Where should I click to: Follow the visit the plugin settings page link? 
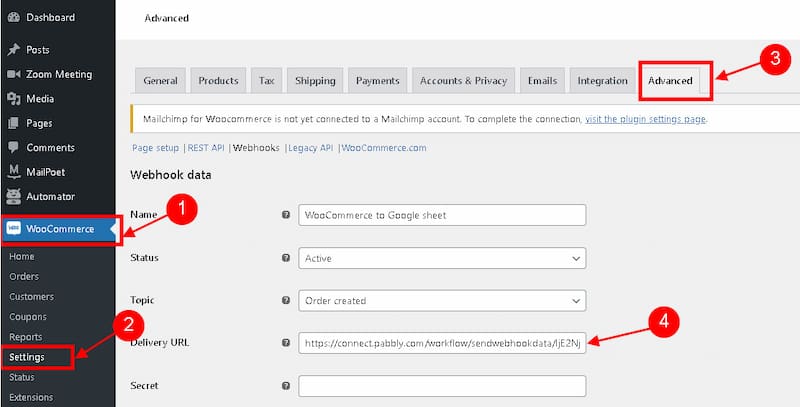click(x=645, y=119)
